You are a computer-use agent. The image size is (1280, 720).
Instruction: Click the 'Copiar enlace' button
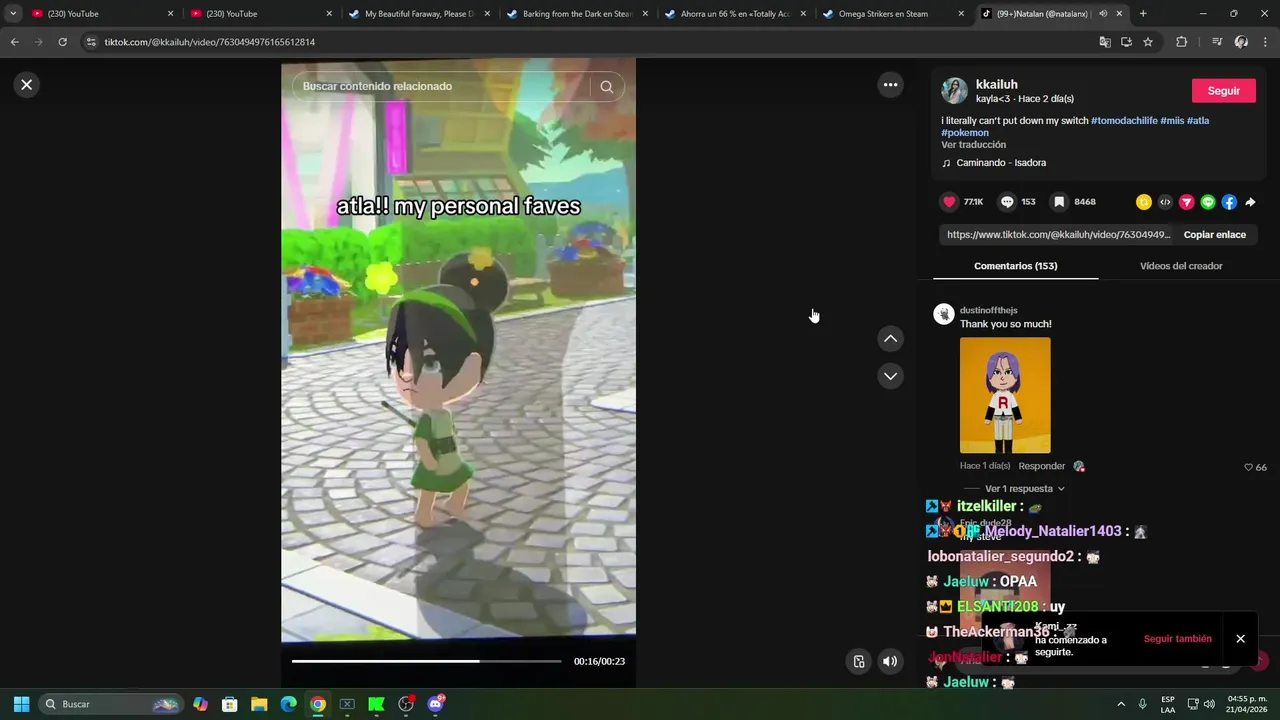(x=1214, y=235)
